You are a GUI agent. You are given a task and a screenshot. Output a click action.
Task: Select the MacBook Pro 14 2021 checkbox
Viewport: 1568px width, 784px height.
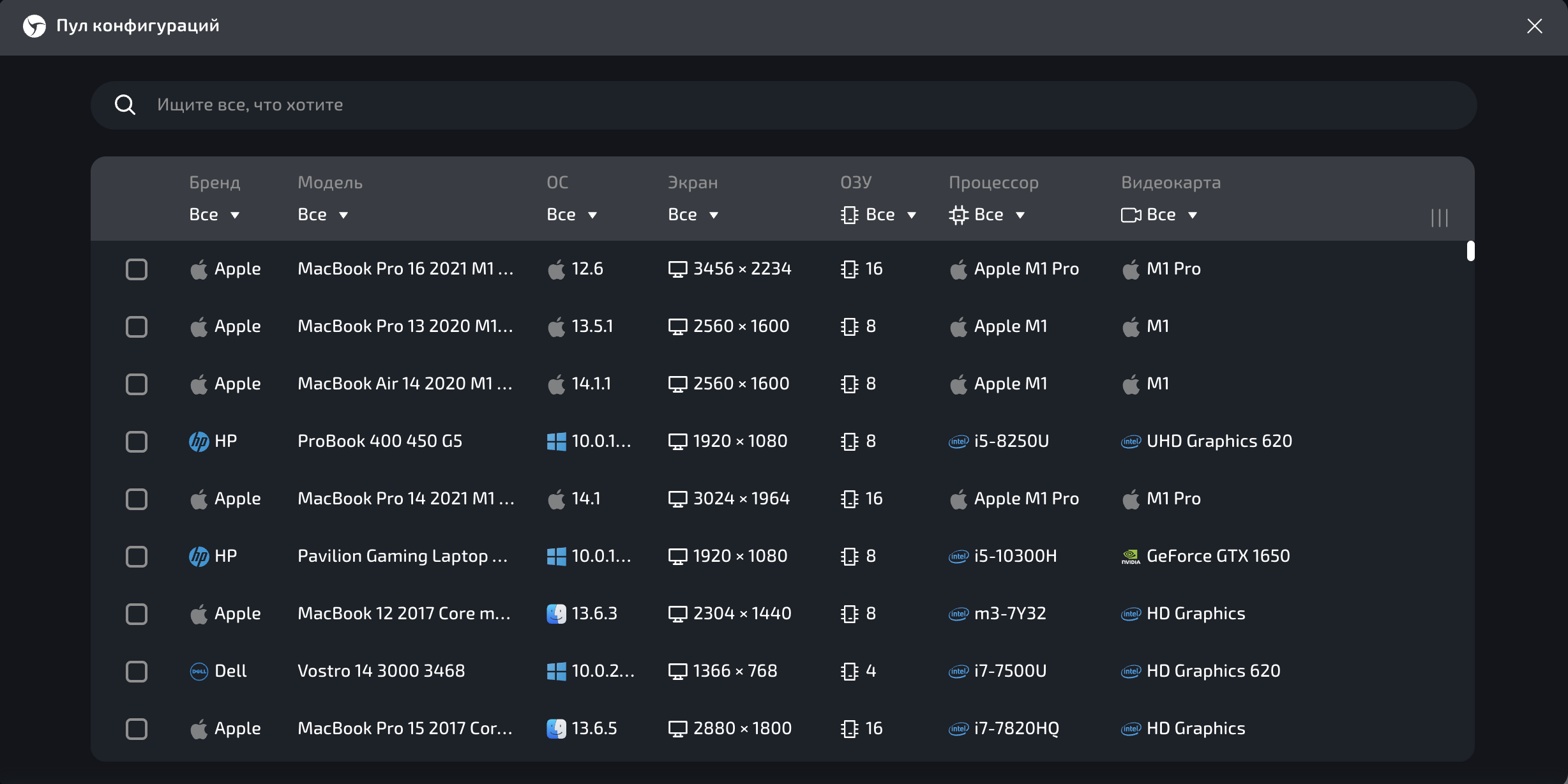click(137, 499)
